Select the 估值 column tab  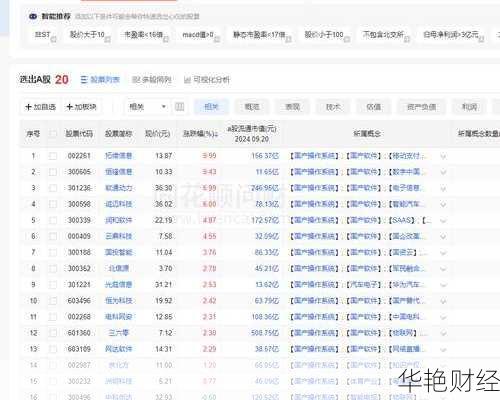coord(374,107)
